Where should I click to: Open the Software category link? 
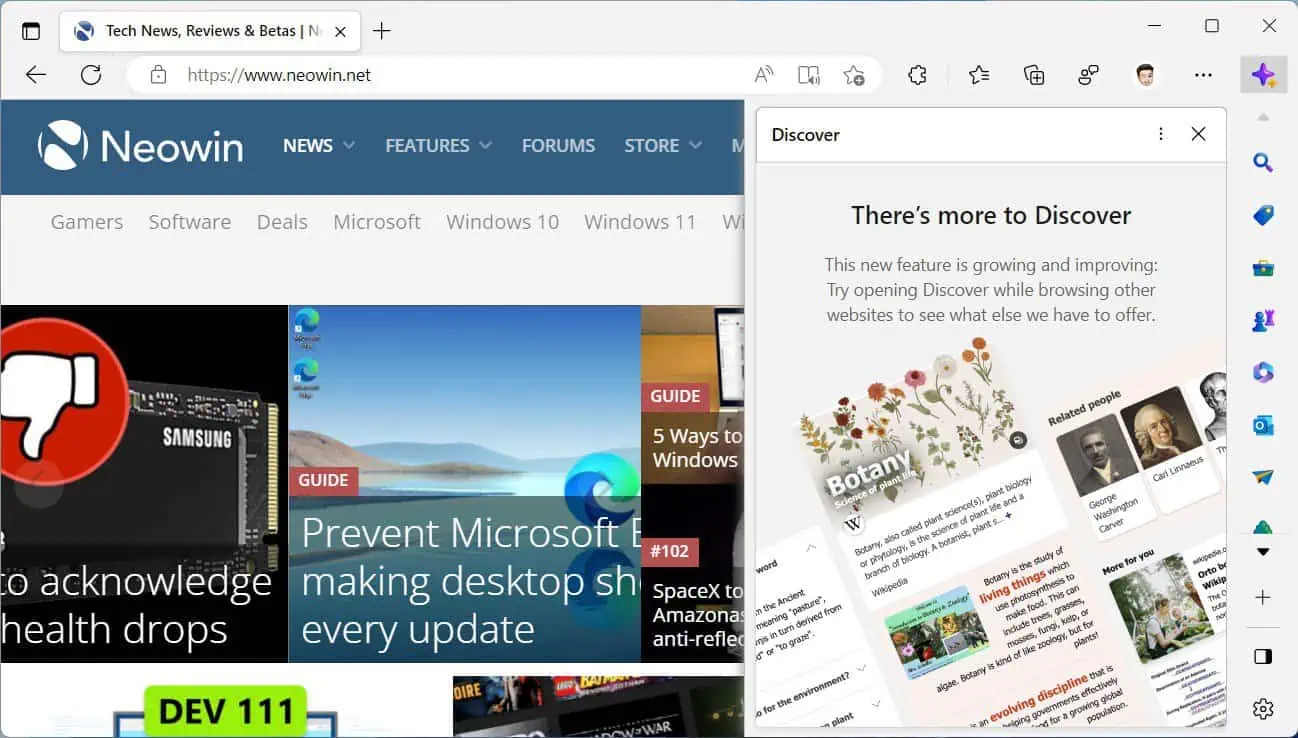coord(190,222)
